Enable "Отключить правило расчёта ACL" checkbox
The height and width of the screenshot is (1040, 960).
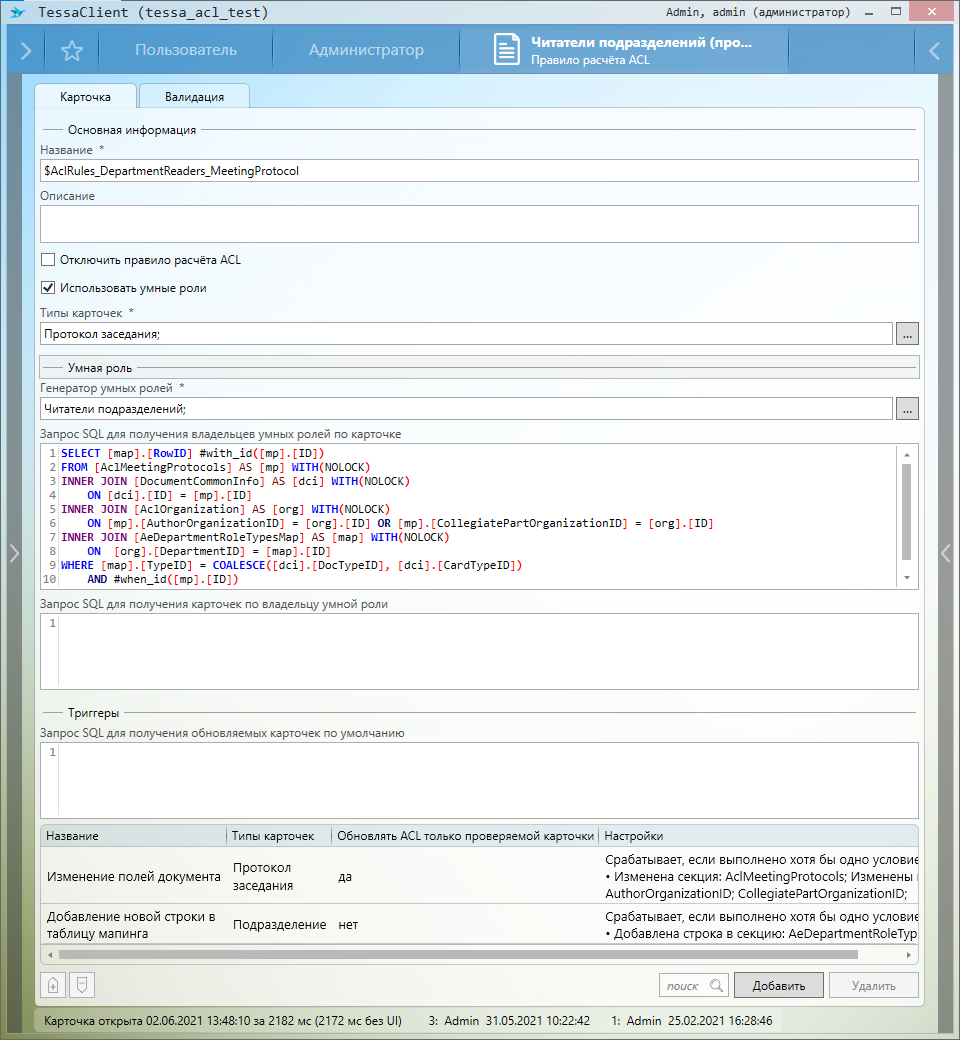click(x=48, y=260)
